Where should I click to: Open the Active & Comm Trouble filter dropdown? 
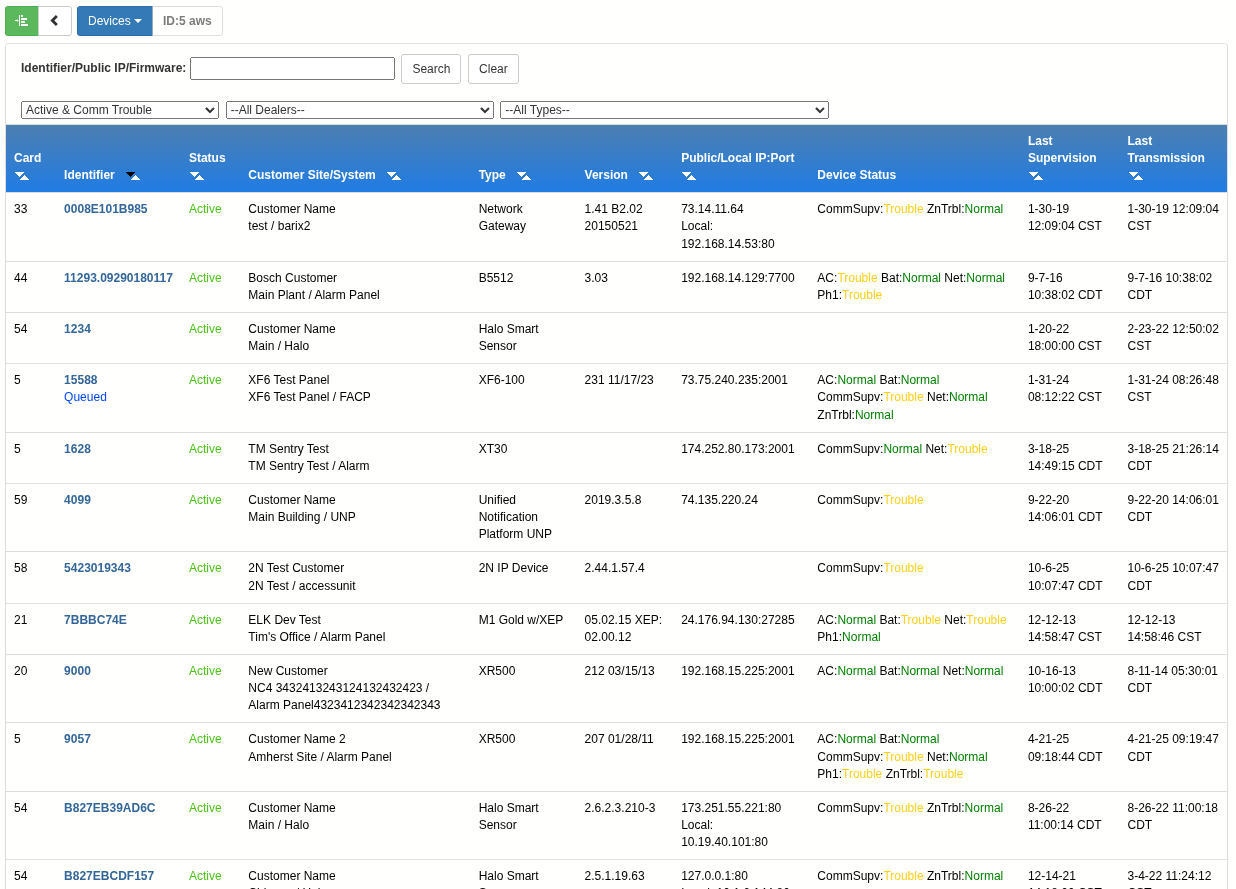[x=120, y=110]
